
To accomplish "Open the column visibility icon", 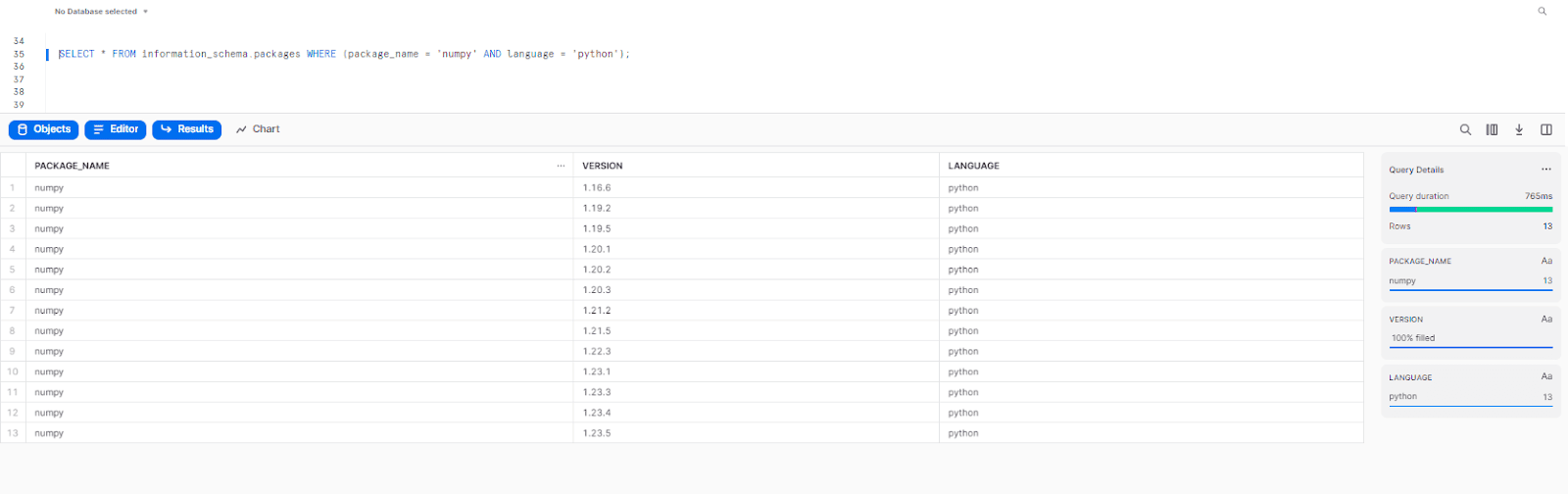I will tap(1492, 129).
